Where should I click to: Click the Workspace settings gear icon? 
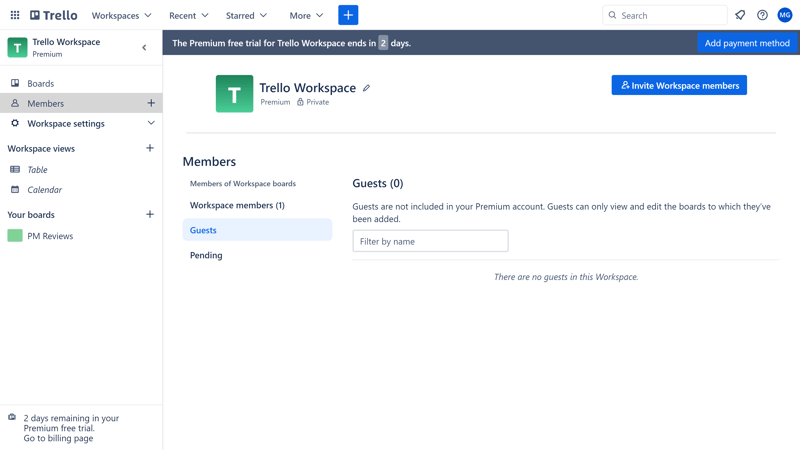tap(15, 123)
